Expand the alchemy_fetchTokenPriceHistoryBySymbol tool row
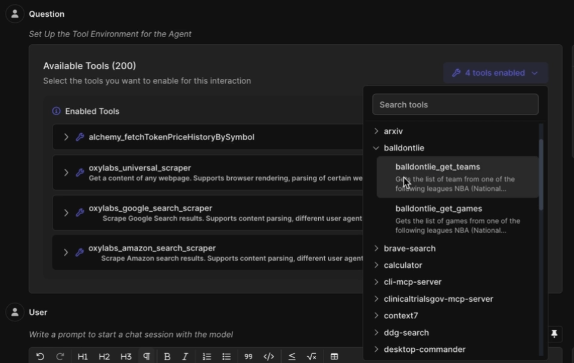Image resolution: width=574 pixels, height=363 pixels. pyautogui.click(x=66, y=137)
